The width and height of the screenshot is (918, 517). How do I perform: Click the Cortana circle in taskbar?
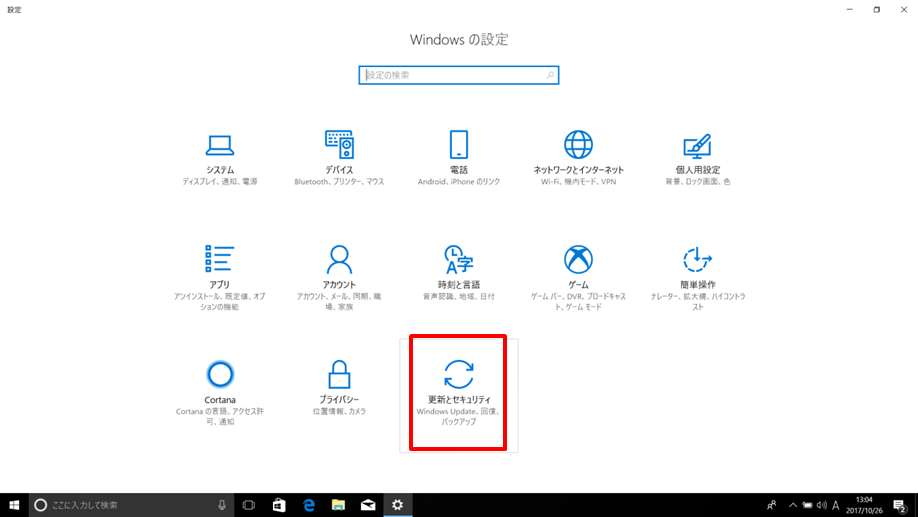(x=40, y=505)
